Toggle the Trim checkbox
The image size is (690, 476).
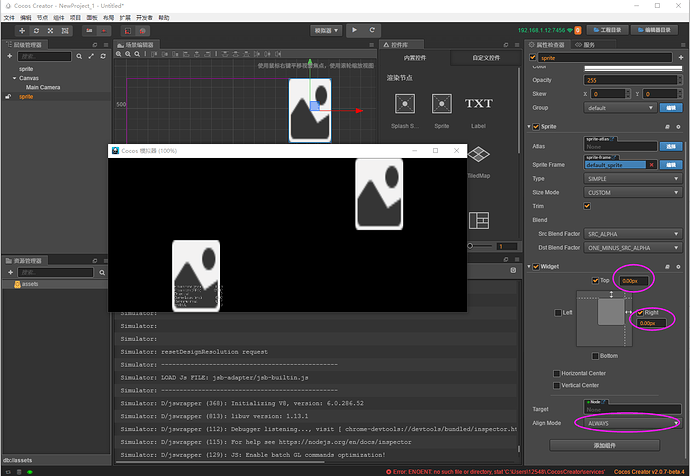coord(587,206)
